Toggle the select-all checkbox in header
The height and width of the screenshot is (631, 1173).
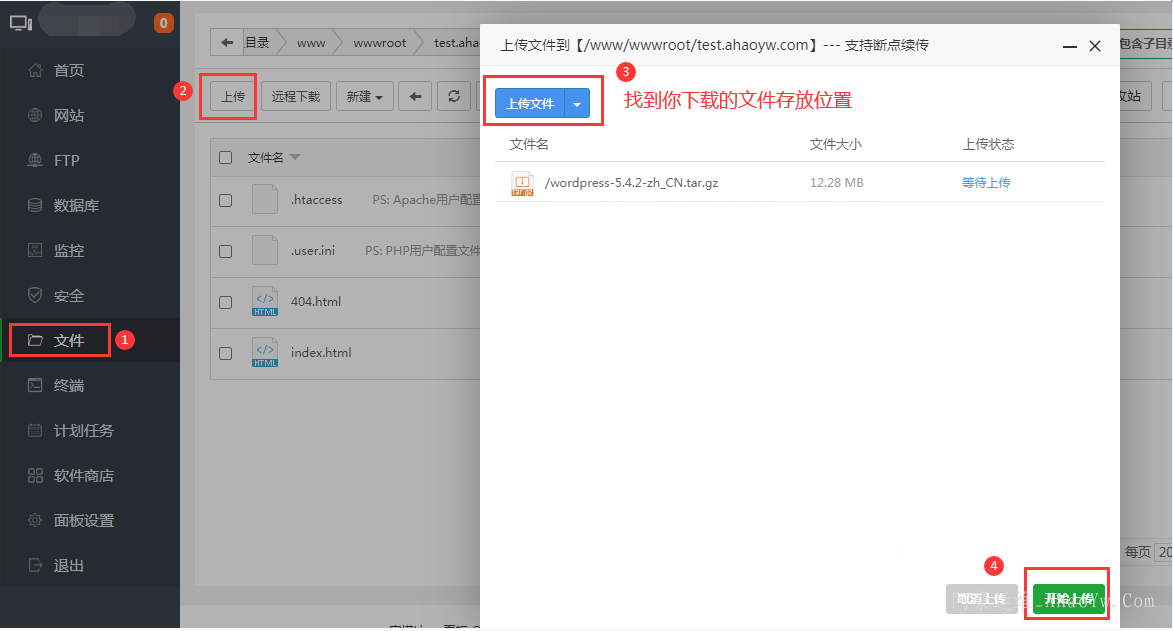[226, 157]
